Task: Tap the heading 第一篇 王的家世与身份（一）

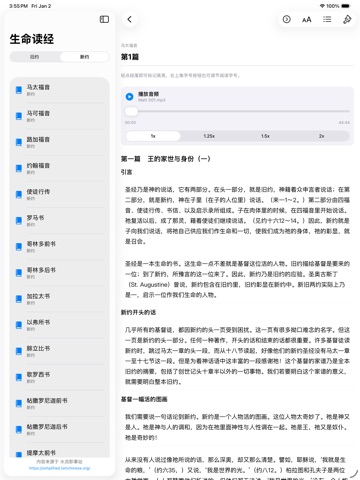Action: (166, 159)
